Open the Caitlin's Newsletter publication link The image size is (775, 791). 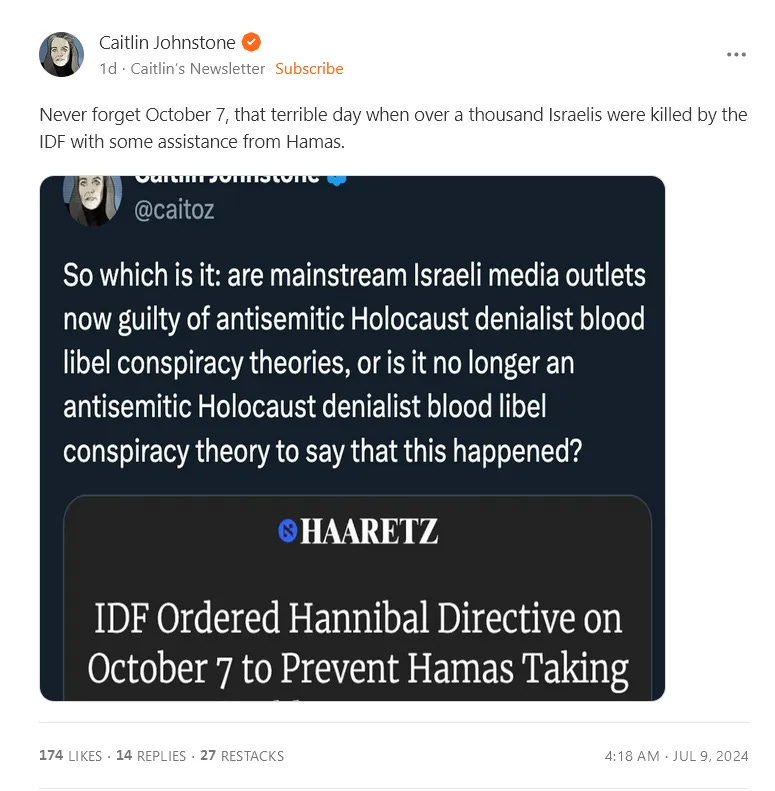[197, 69]
